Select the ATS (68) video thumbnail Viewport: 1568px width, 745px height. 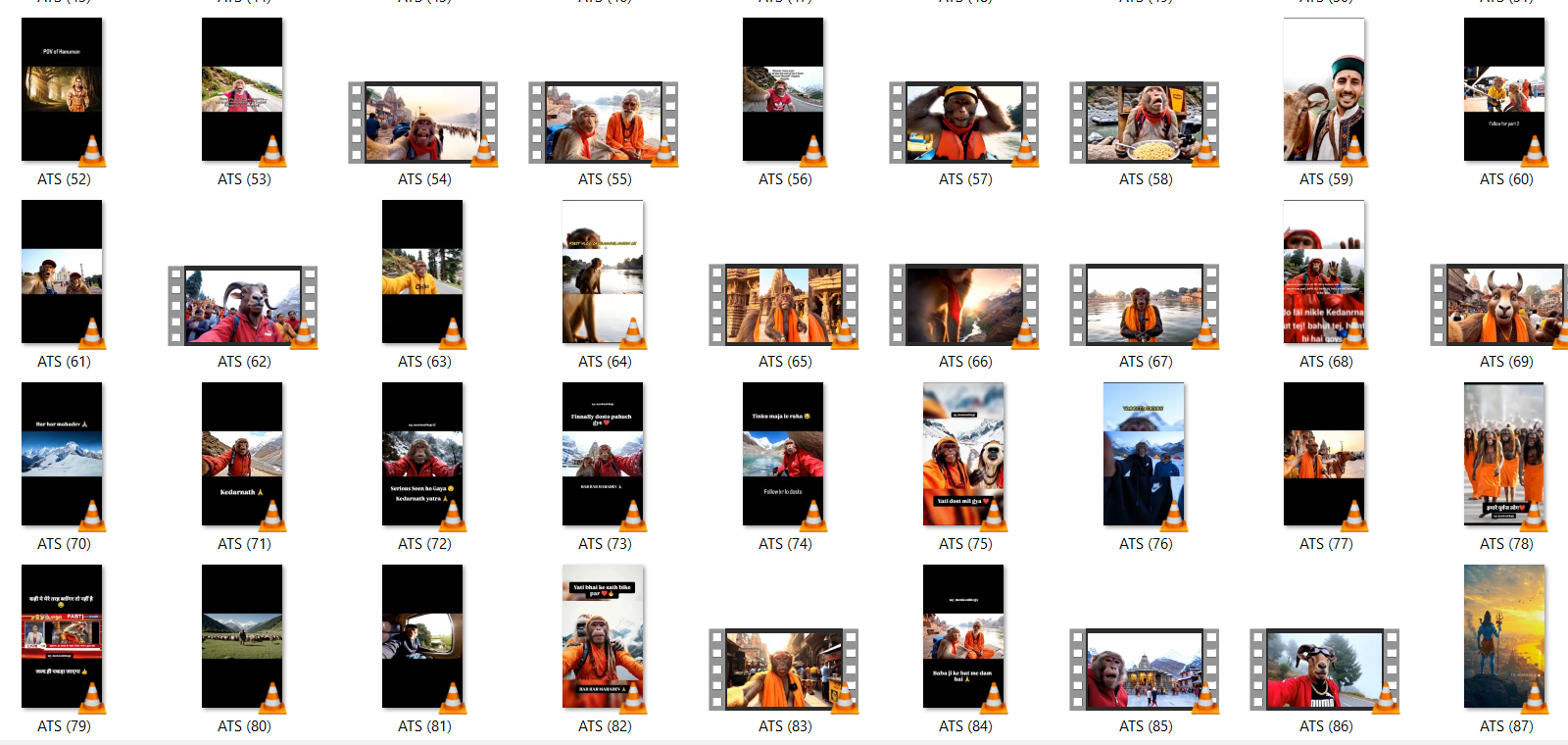tap(1324, 272)
